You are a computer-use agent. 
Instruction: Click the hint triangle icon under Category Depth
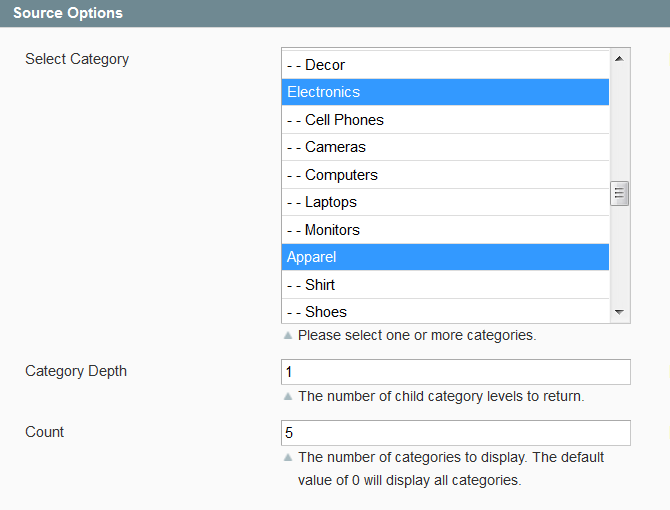coord(288,396)
